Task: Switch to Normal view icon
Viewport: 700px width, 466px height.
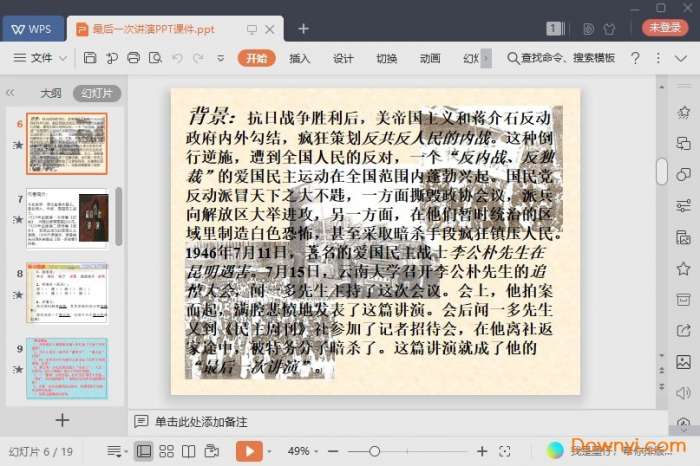Action: 144,451
